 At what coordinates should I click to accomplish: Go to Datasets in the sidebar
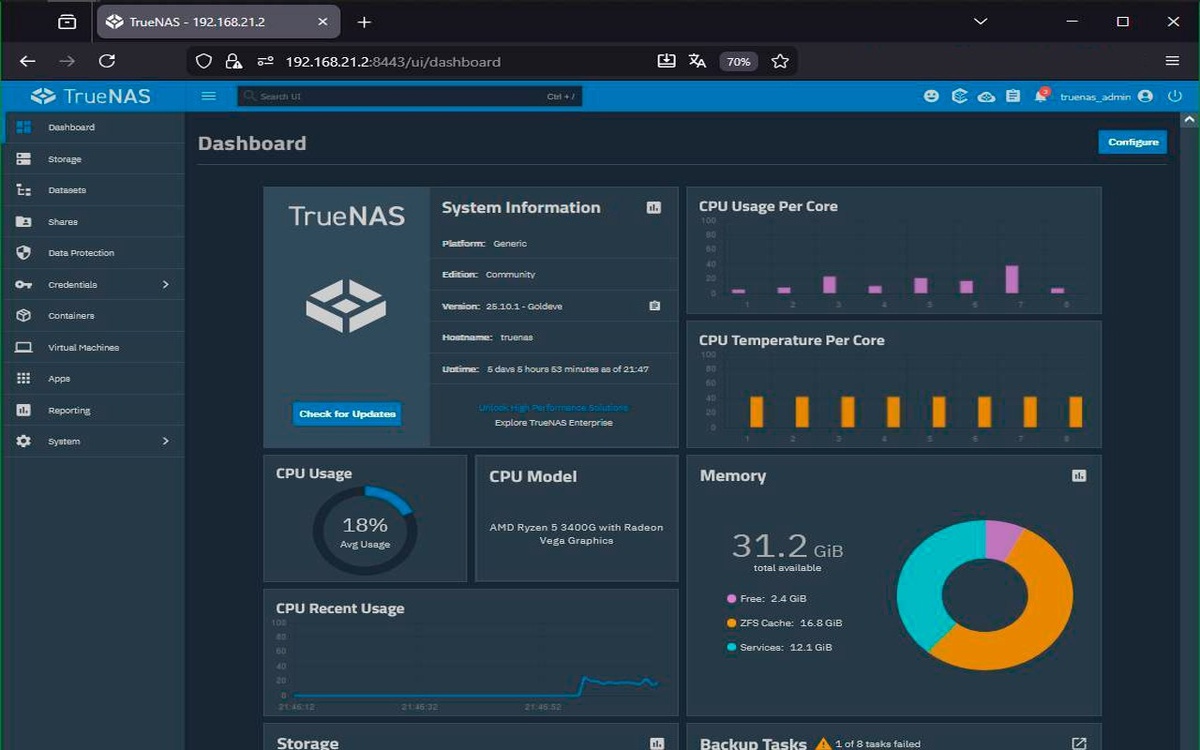(93, 190)
